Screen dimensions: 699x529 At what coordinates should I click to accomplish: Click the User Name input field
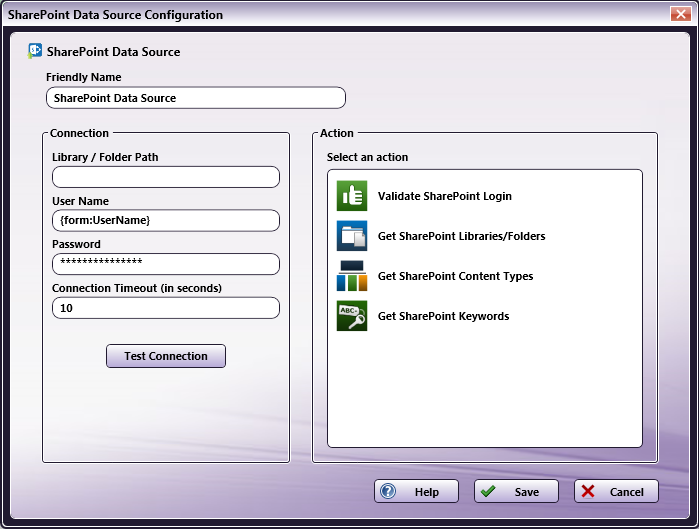click(166, 220)
